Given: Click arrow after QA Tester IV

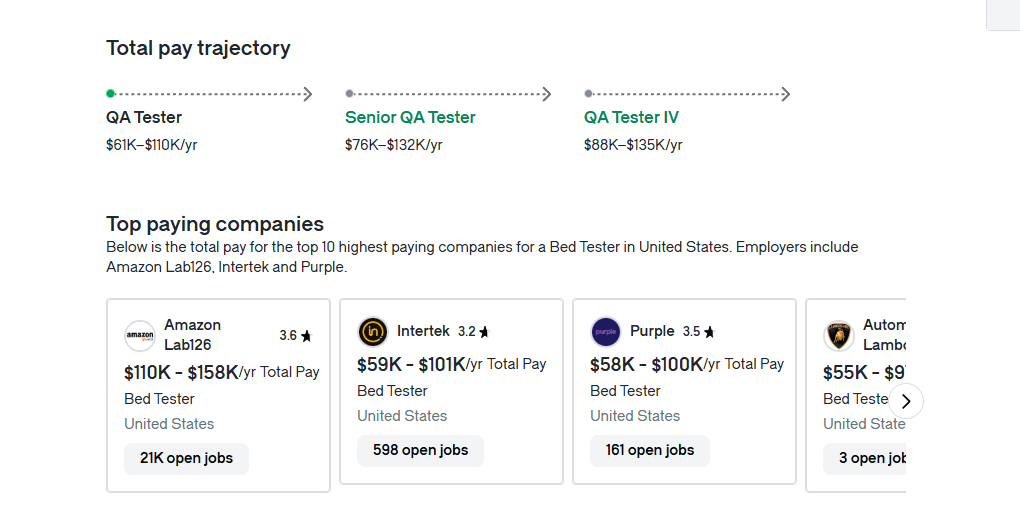Looking at the screenshot, I should coord(785,94).
